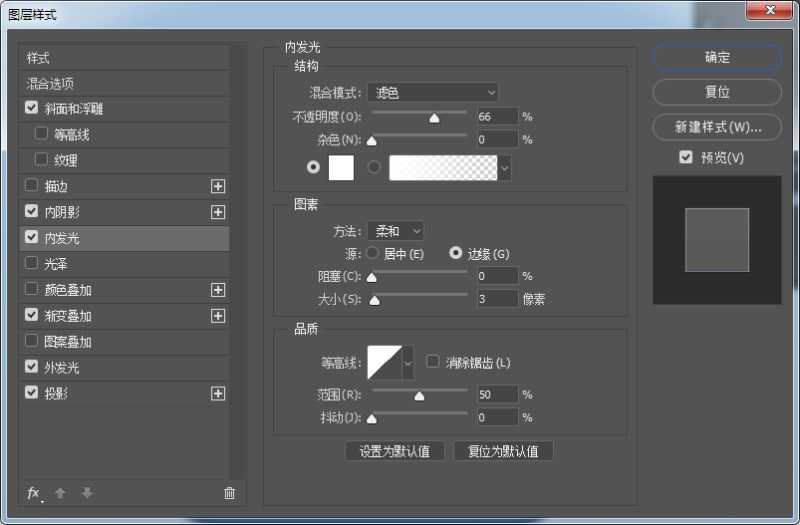Uncheck the 渐变叠加 checkbox
This screenshot has width=800, height=525.
coord(32,315)
